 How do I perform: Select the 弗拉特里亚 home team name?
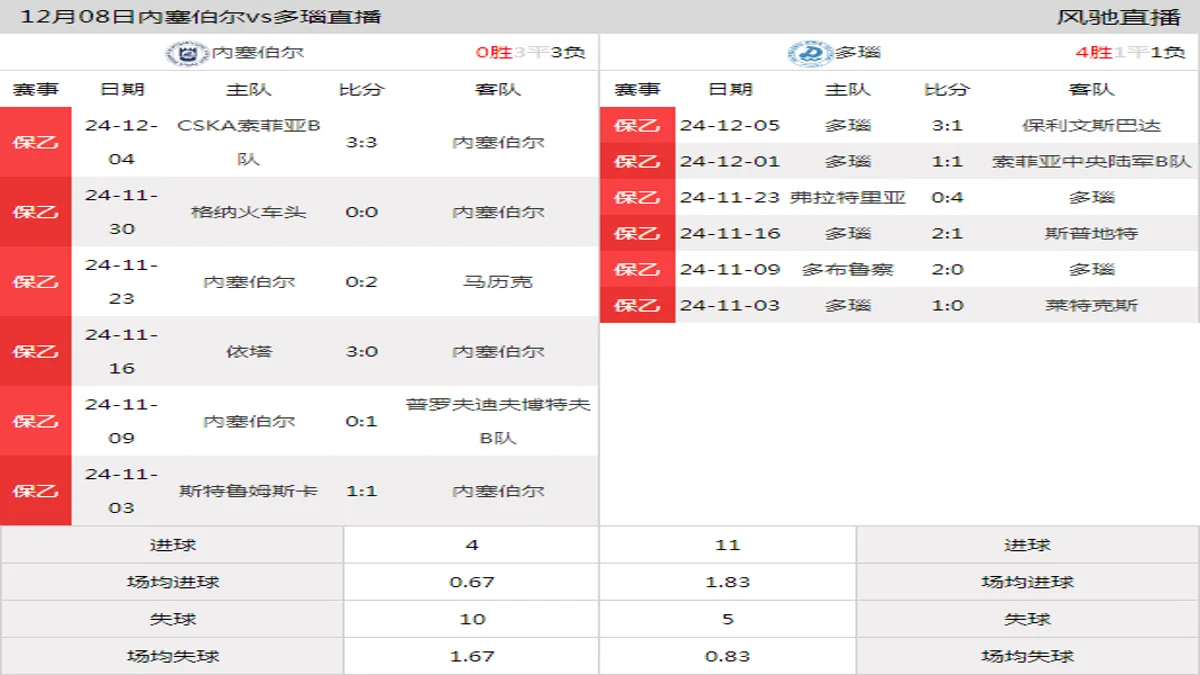pyautogui.click(x=847, y=197)
